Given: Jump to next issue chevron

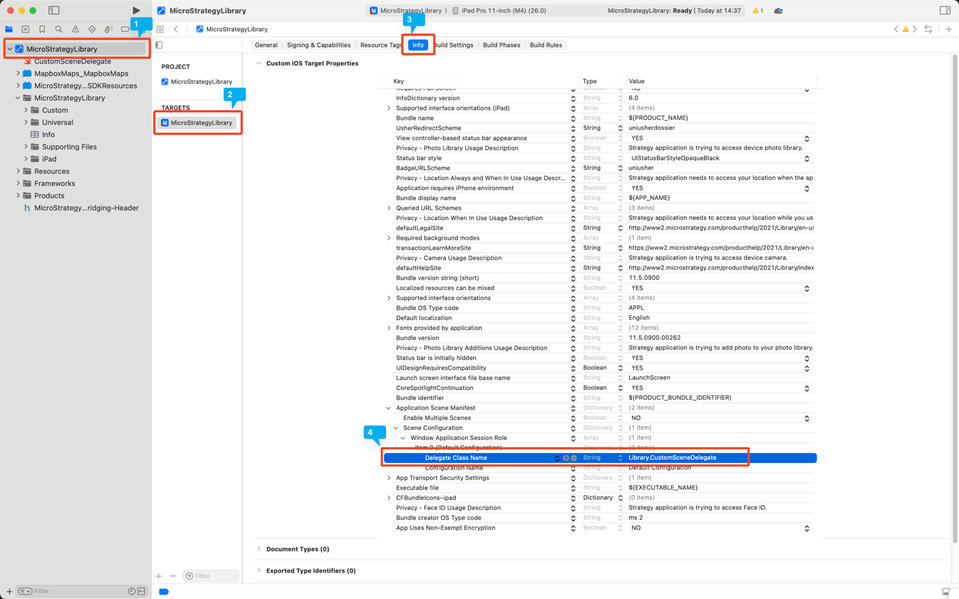Looking at the screenshot, I should 915,29.
